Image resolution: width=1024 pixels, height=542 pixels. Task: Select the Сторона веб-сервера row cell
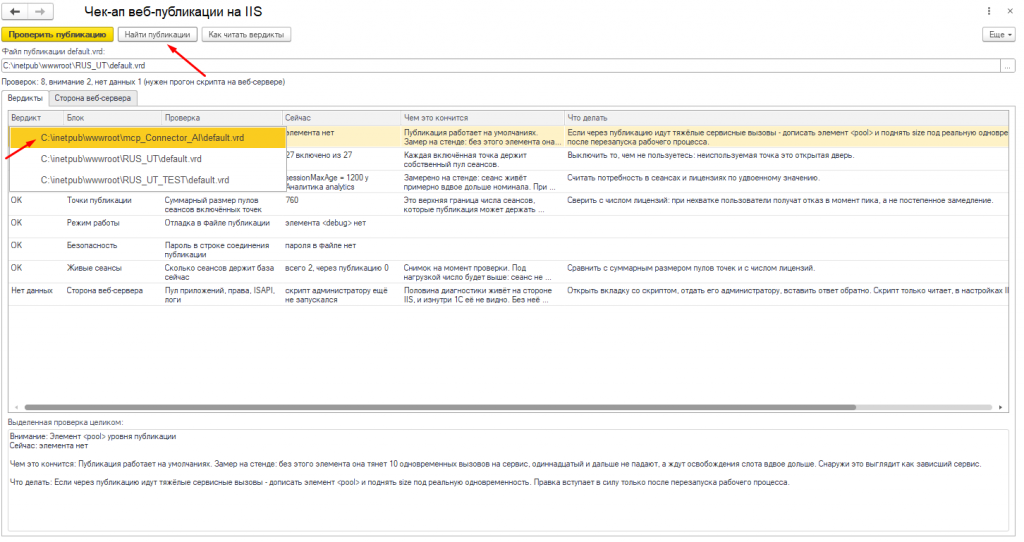click(x=113, y=295)
